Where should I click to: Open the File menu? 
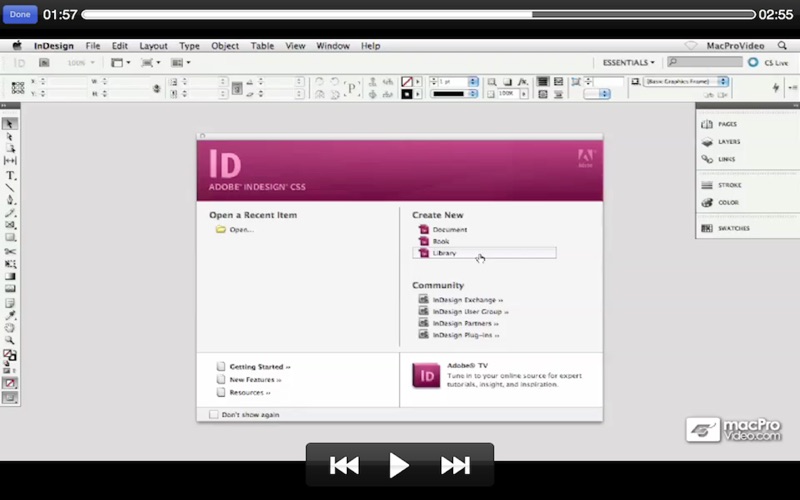tap(93, 46)
